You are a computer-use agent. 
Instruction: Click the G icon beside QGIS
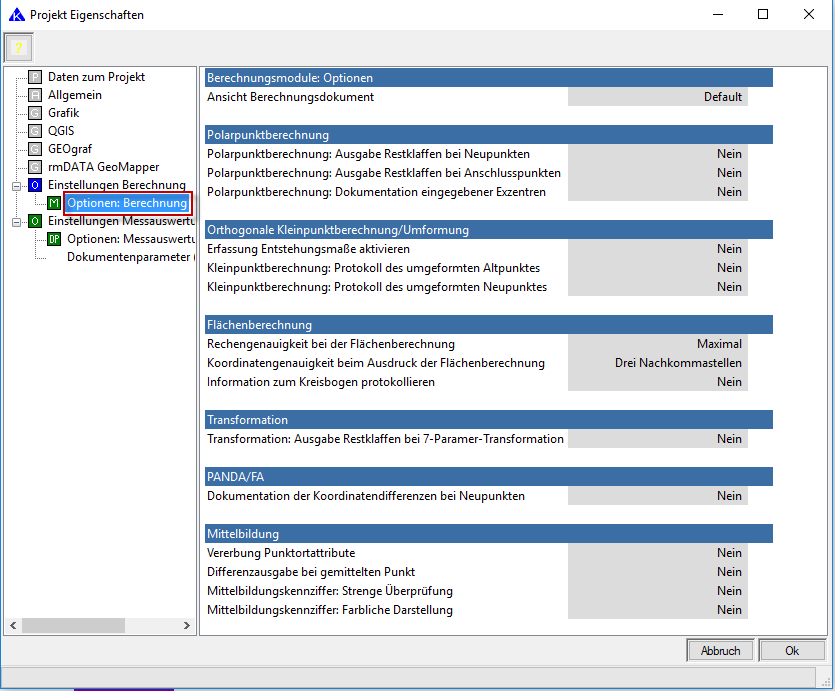point(36,131)
